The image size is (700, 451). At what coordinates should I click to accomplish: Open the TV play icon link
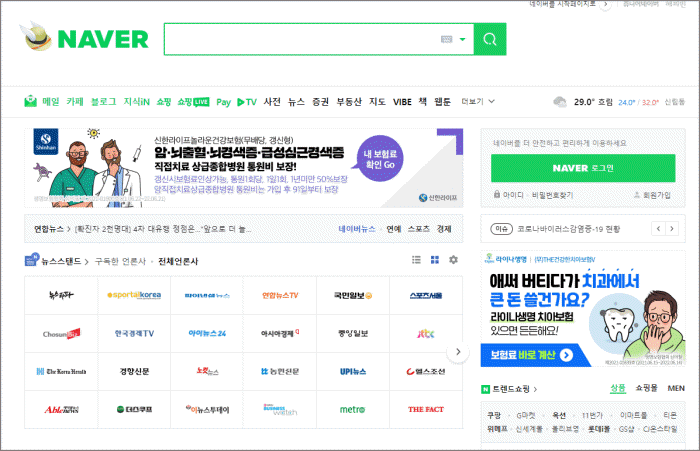246,102
